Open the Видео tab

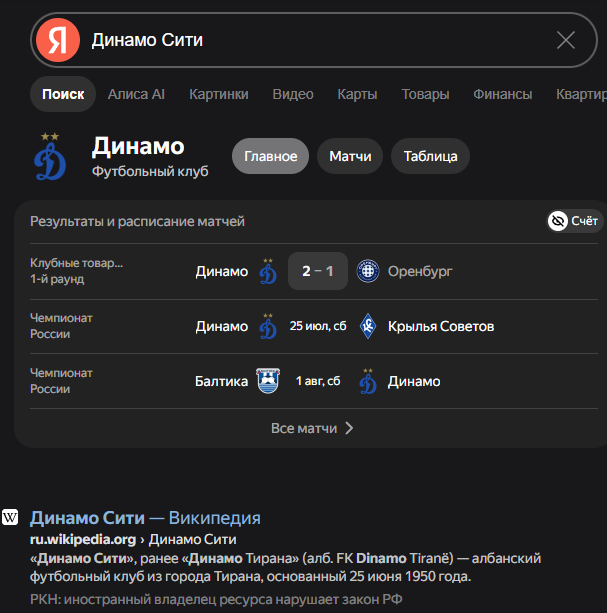293,94
